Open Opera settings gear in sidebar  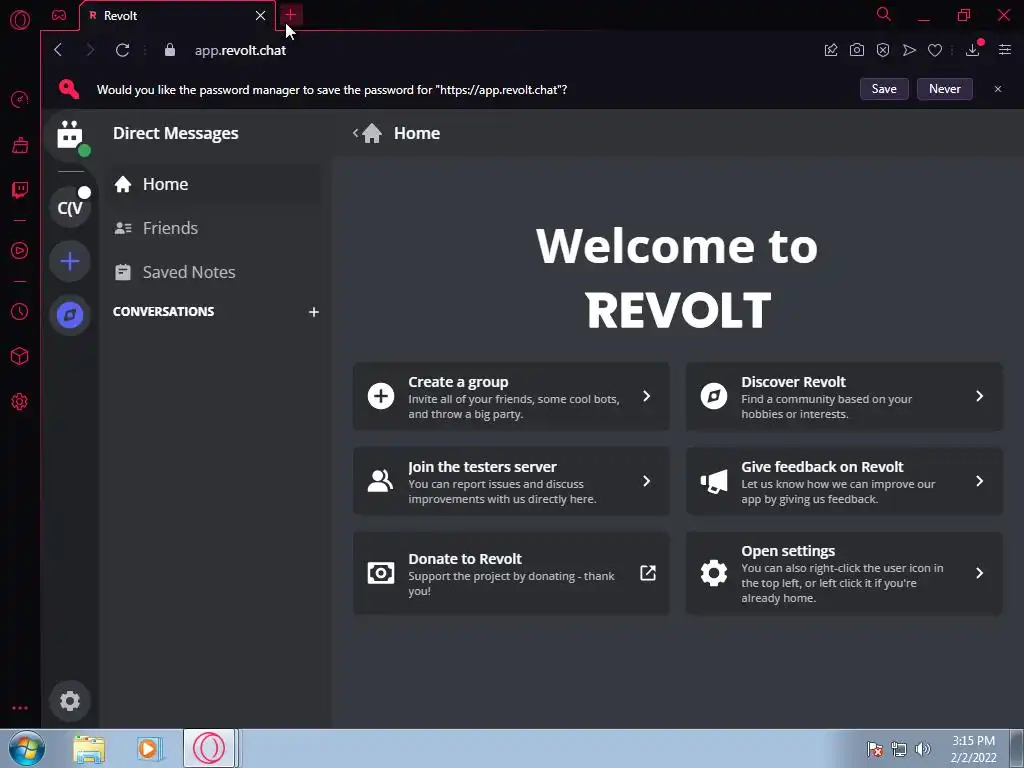(x=20, y=402)
